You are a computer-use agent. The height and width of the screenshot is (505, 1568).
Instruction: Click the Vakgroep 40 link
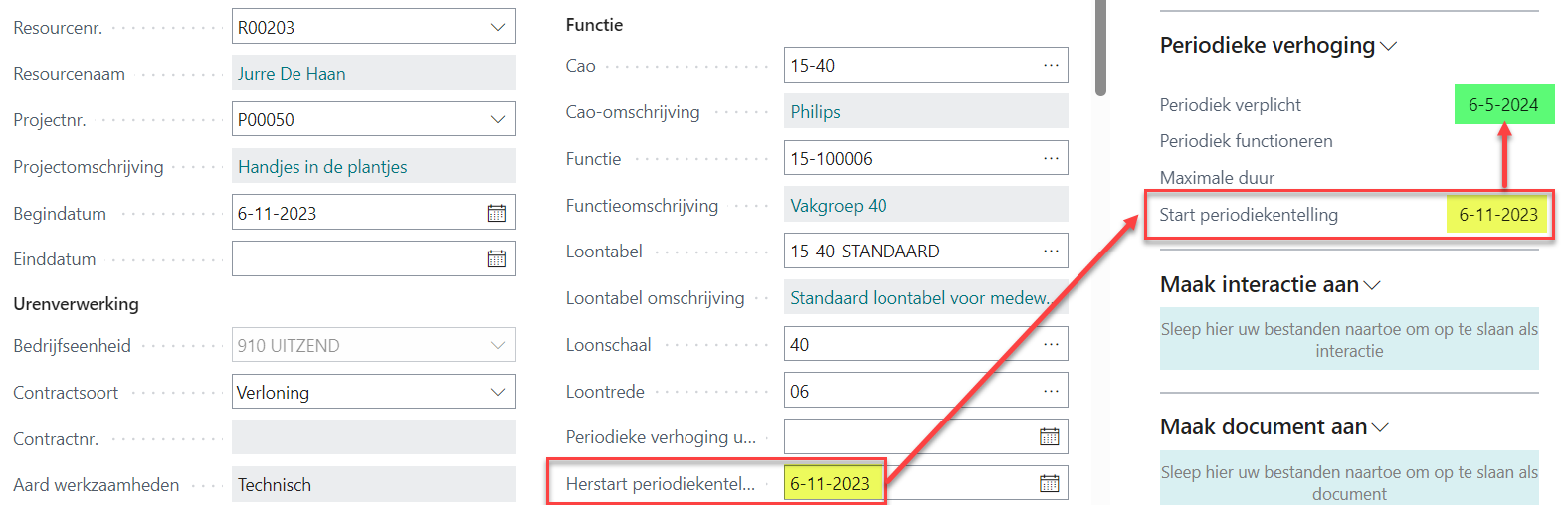point(838,206)
